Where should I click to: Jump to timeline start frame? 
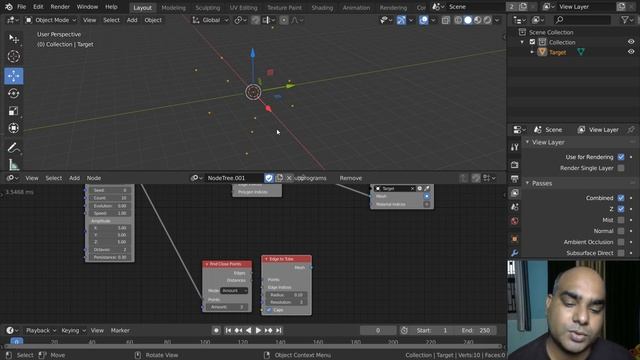pyautogui.click(x=228, y=330)
